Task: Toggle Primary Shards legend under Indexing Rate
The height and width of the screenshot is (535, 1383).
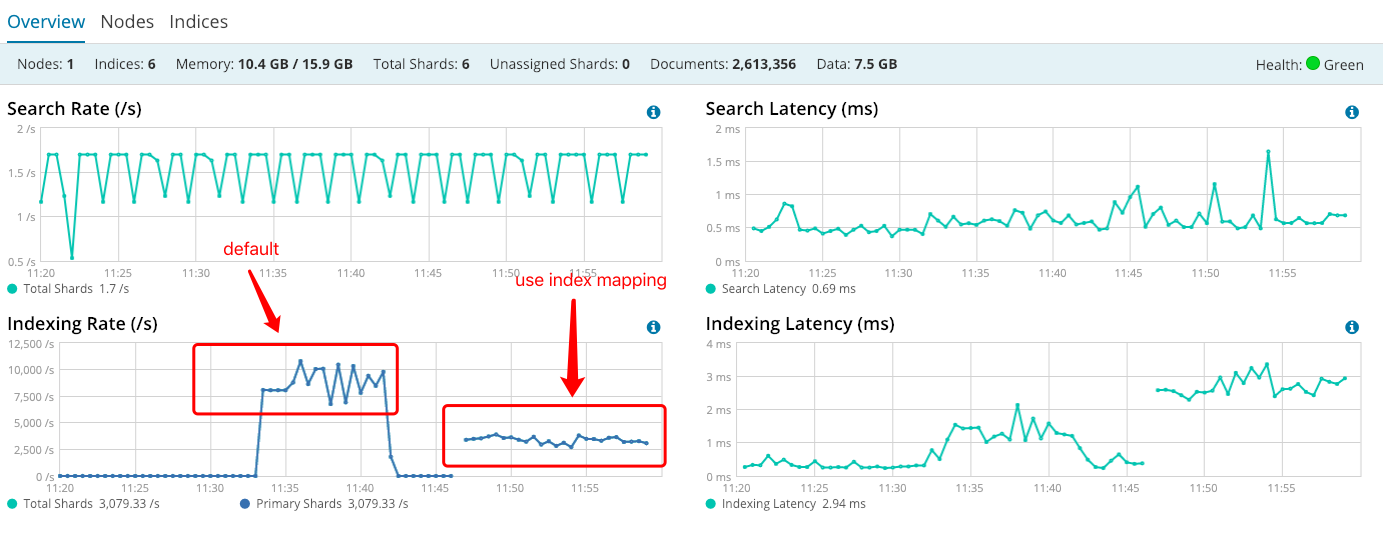Action: point(324,503)
